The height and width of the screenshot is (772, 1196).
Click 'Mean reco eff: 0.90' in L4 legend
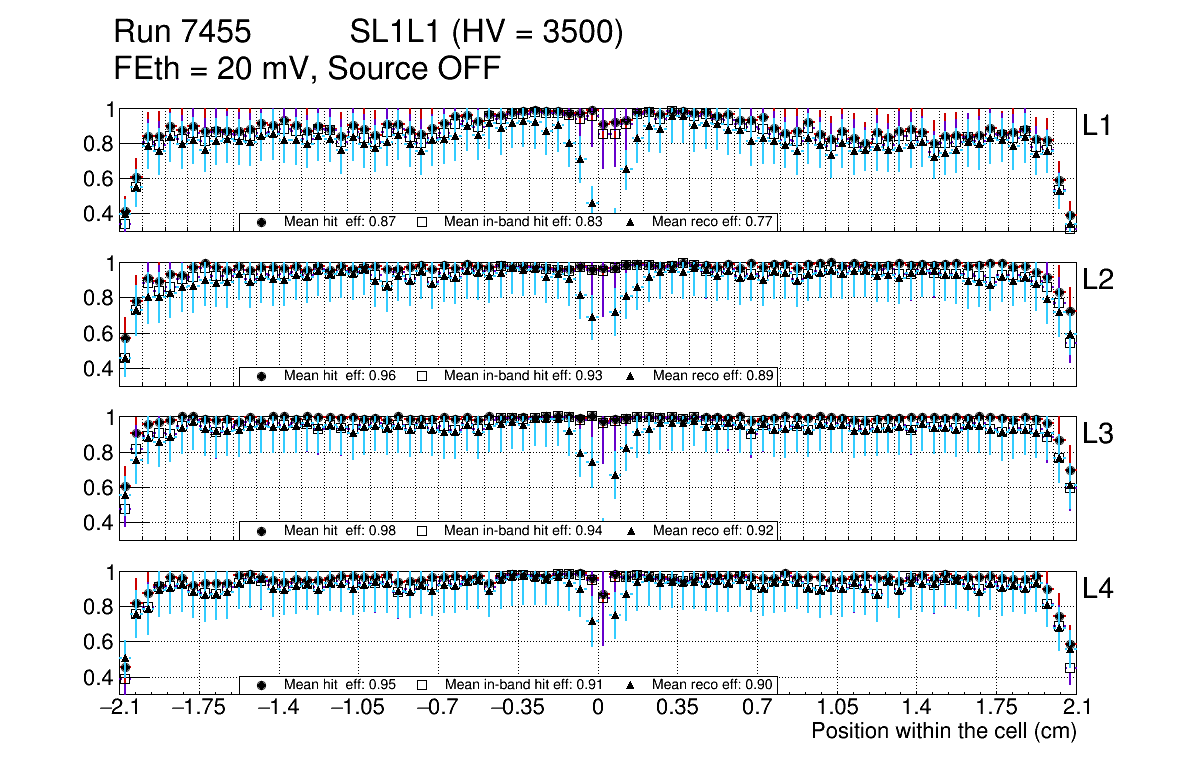713,685
